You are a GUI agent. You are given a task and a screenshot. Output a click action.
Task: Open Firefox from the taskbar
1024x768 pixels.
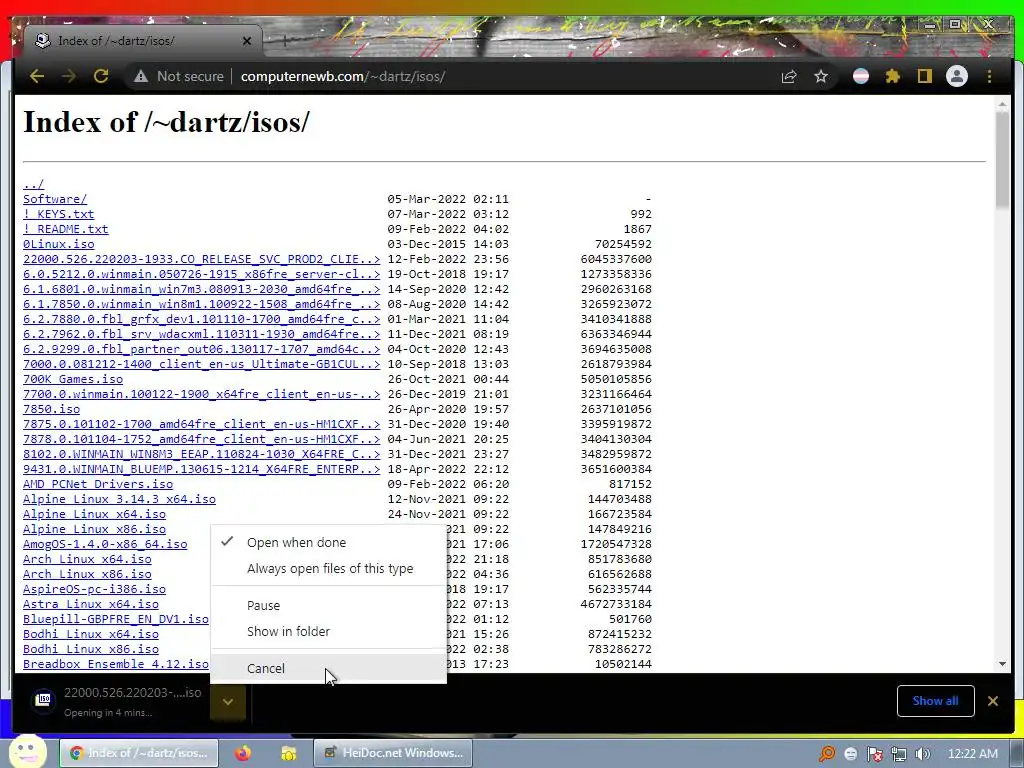(x=243, y=753)
